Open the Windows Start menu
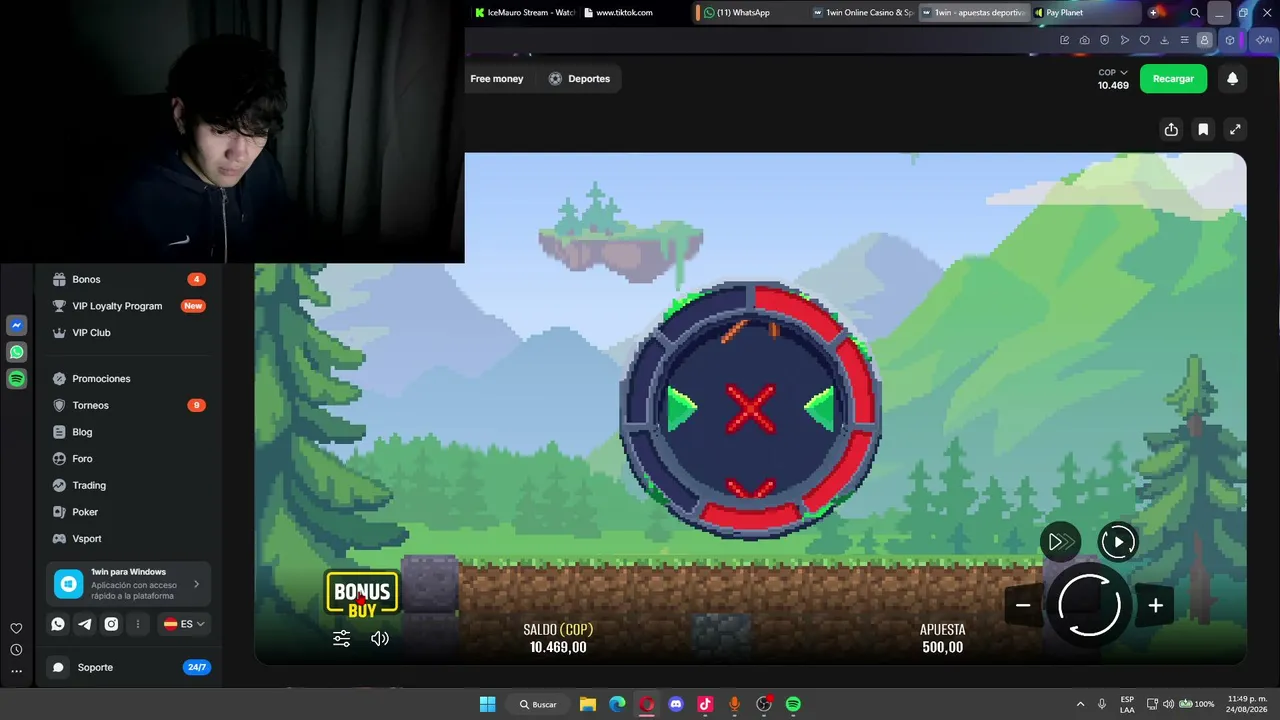 pos(487,704)
